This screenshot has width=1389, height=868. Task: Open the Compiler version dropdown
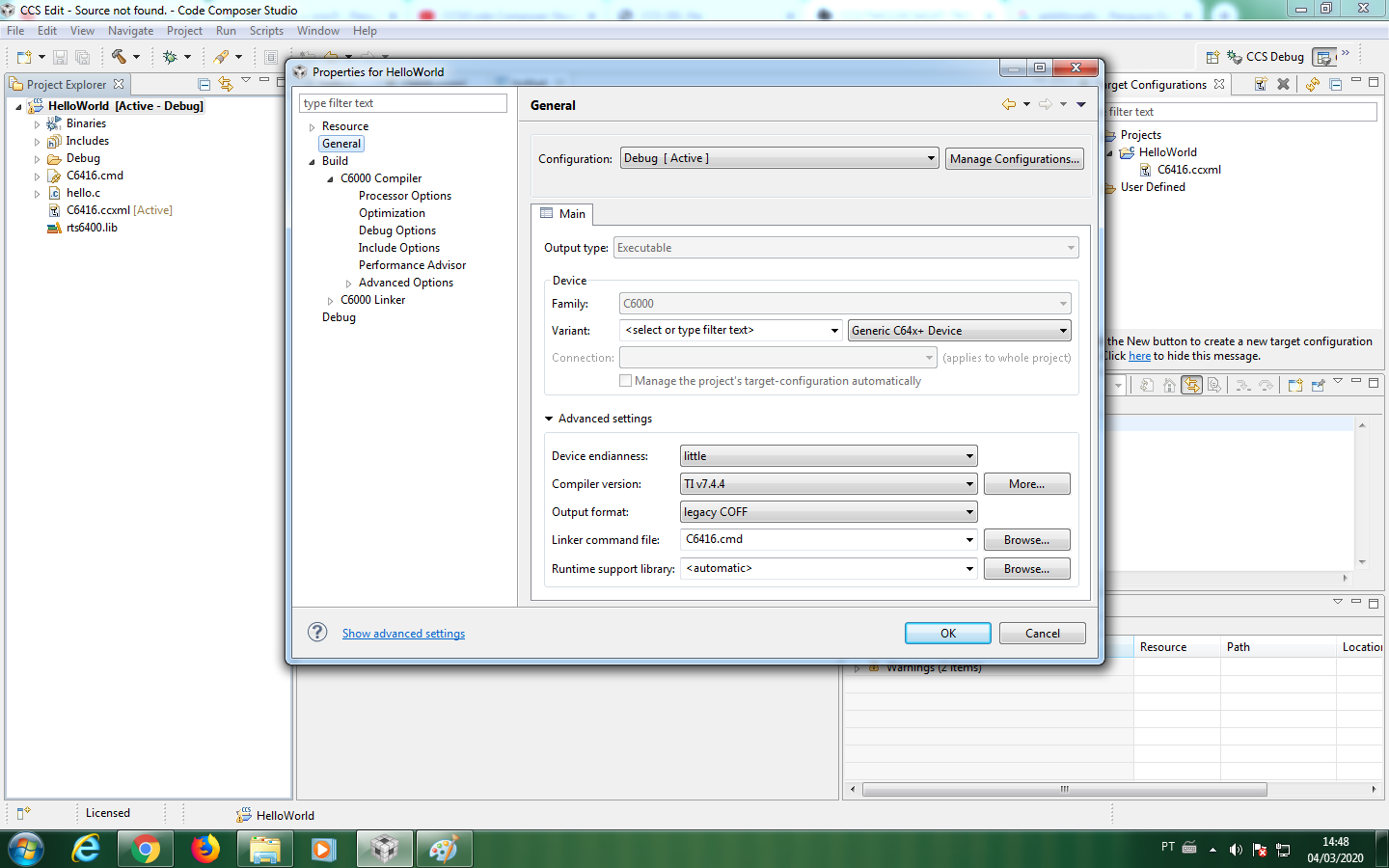click(829, 484)
